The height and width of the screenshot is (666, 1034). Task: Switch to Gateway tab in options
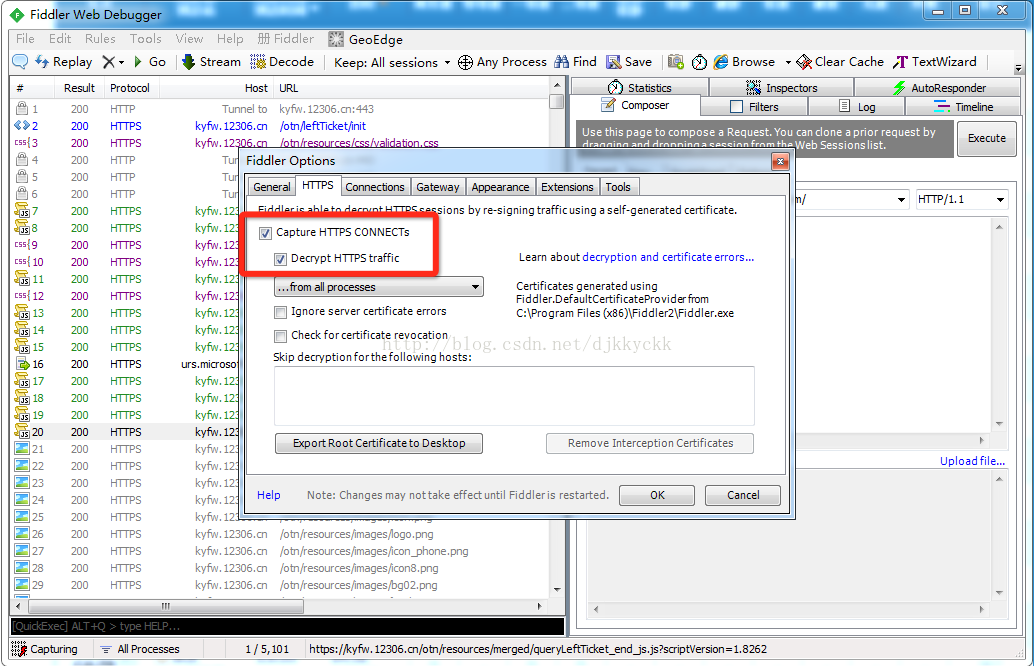[438, 187]
